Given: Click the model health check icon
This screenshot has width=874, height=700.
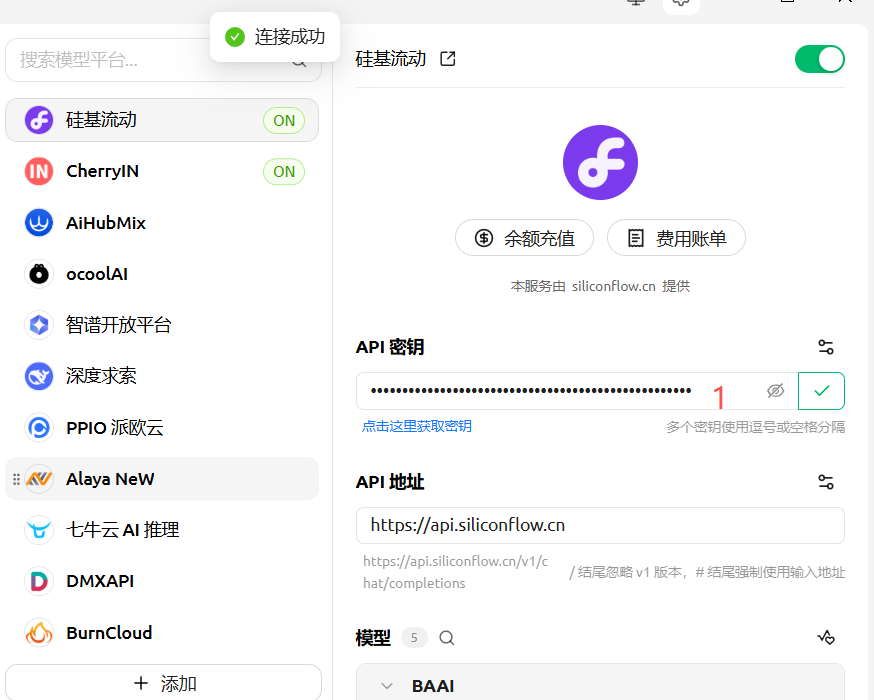Looking at the screenshot, I should pyautogui.click(x=826, y=637).
